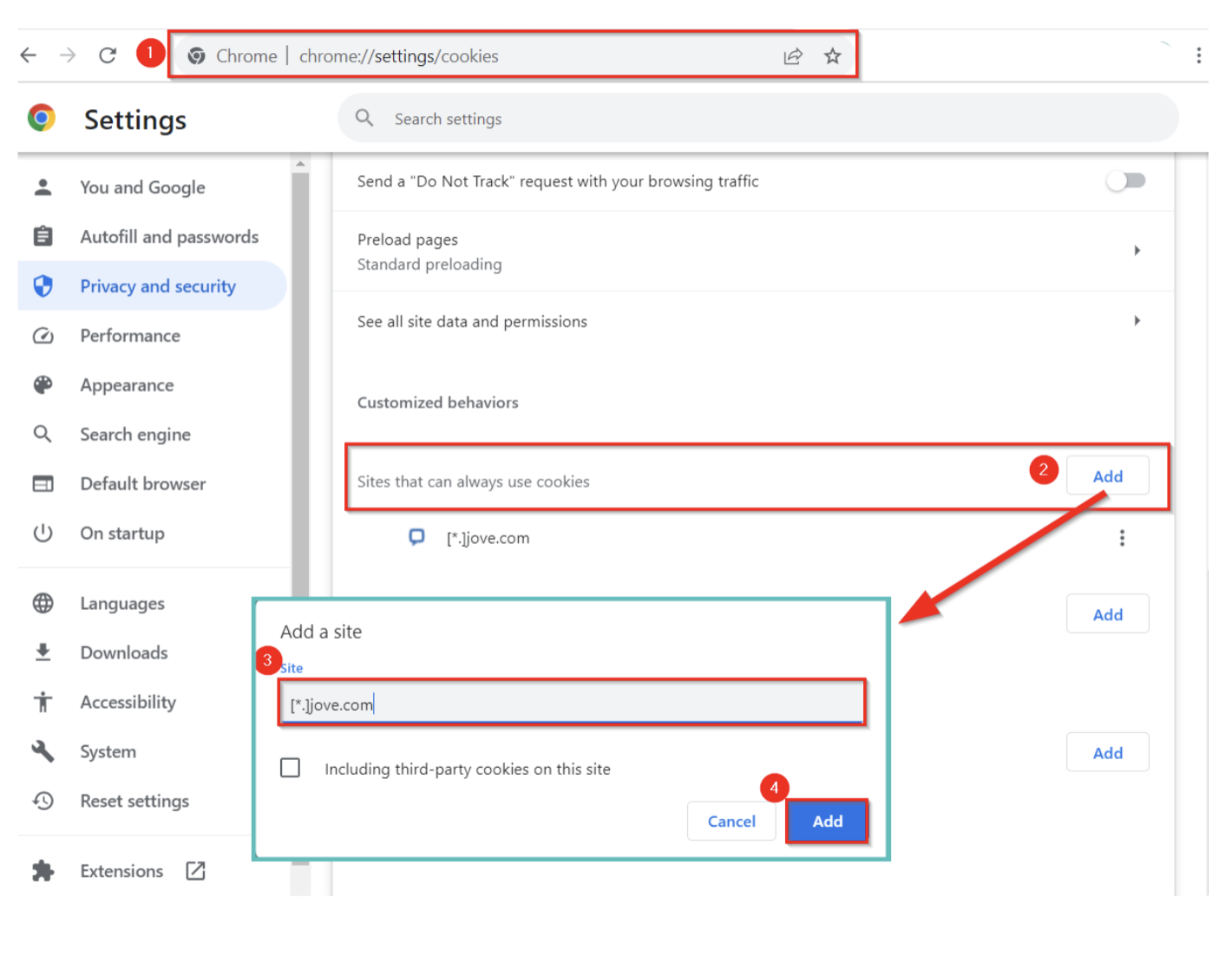Click the Site input field in dialog

coord(573,703)
